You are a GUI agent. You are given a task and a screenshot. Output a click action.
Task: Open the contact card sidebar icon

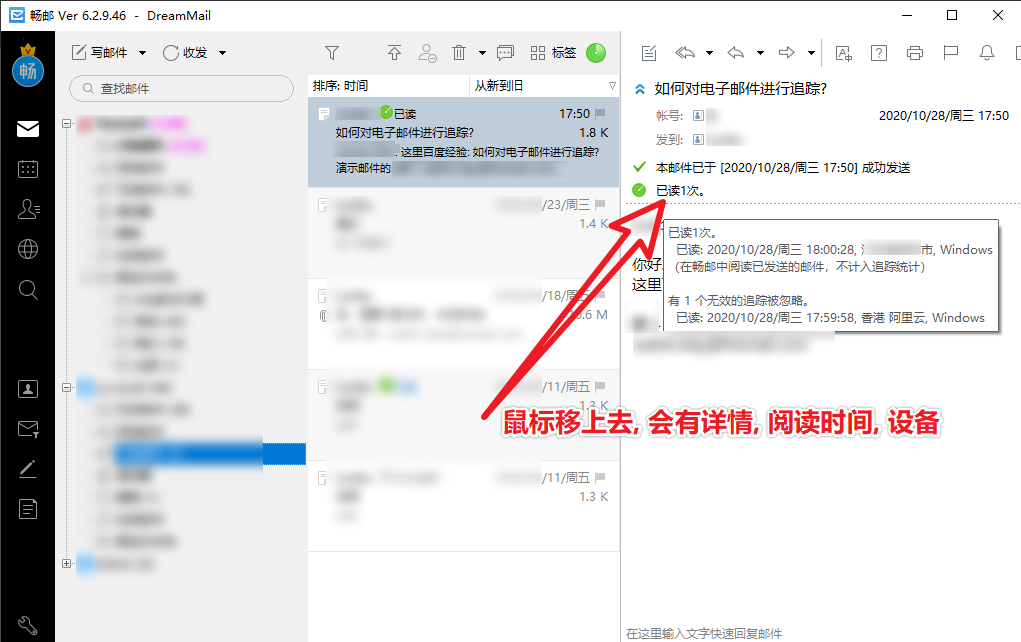(x=27, y=389)
